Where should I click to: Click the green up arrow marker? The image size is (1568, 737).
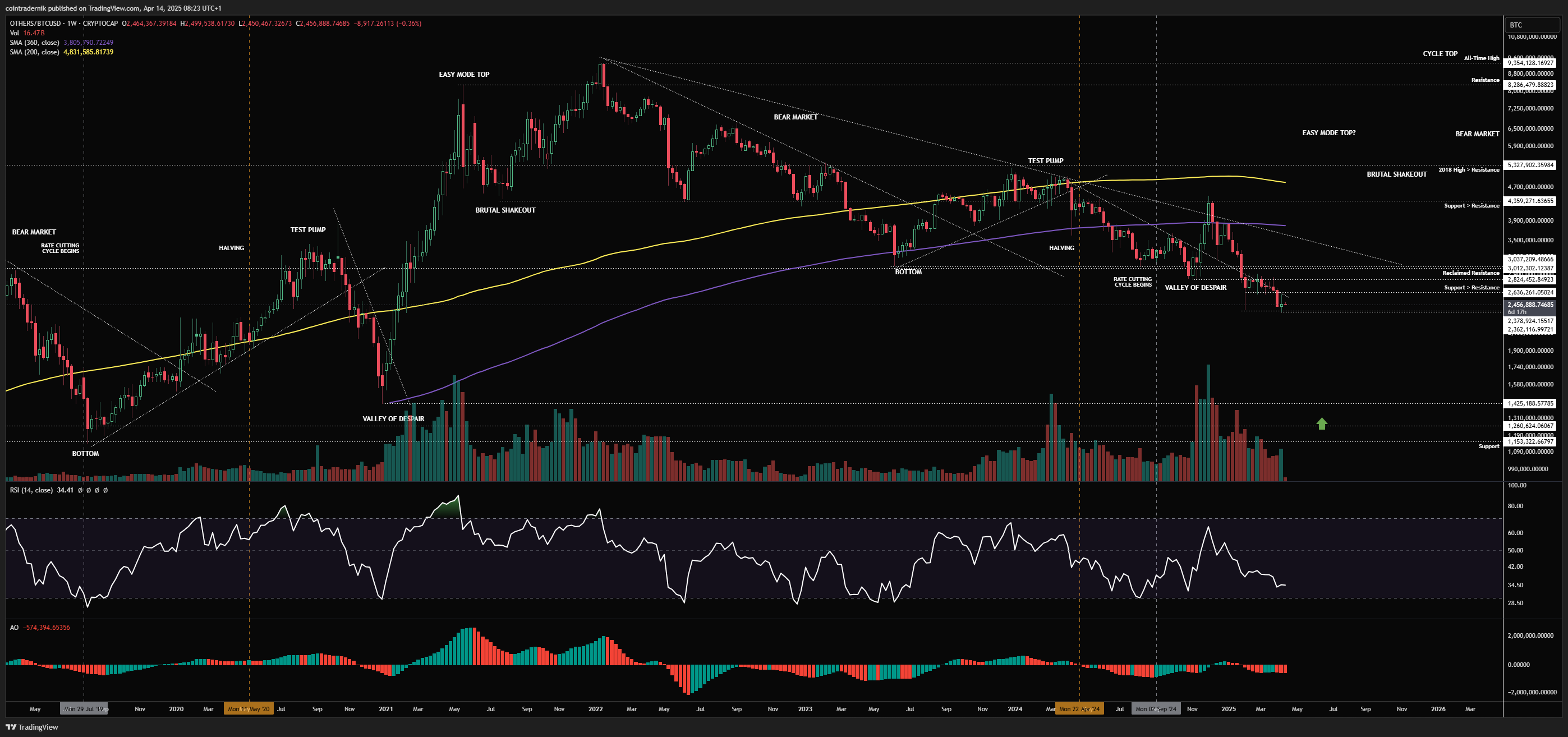coord(1322,423)
